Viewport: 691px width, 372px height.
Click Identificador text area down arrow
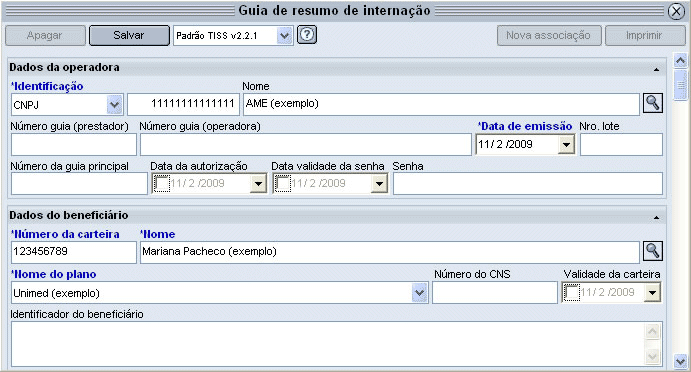click(652, 356)
